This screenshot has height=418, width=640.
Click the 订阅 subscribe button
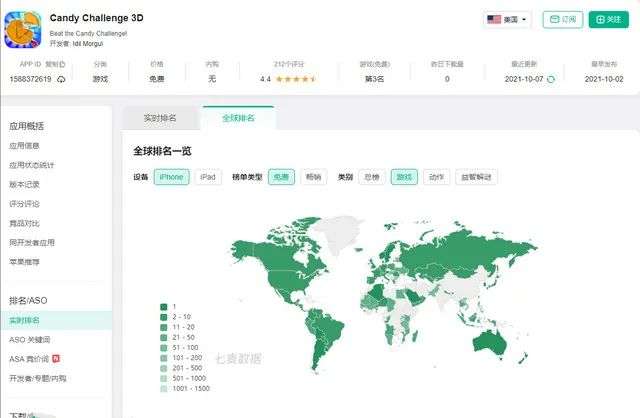point(563,19)
